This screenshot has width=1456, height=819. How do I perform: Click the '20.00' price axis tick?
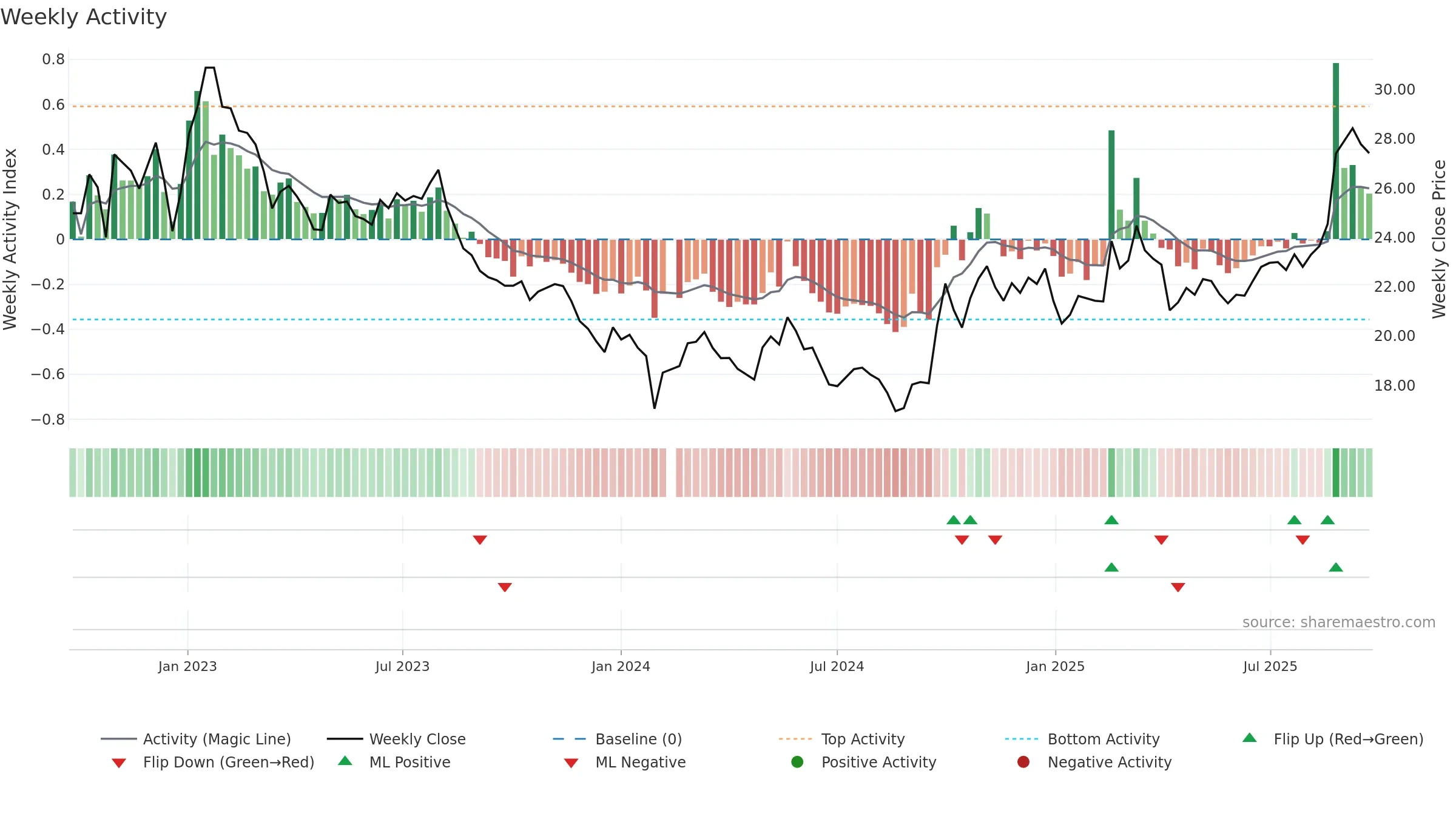1395,336
